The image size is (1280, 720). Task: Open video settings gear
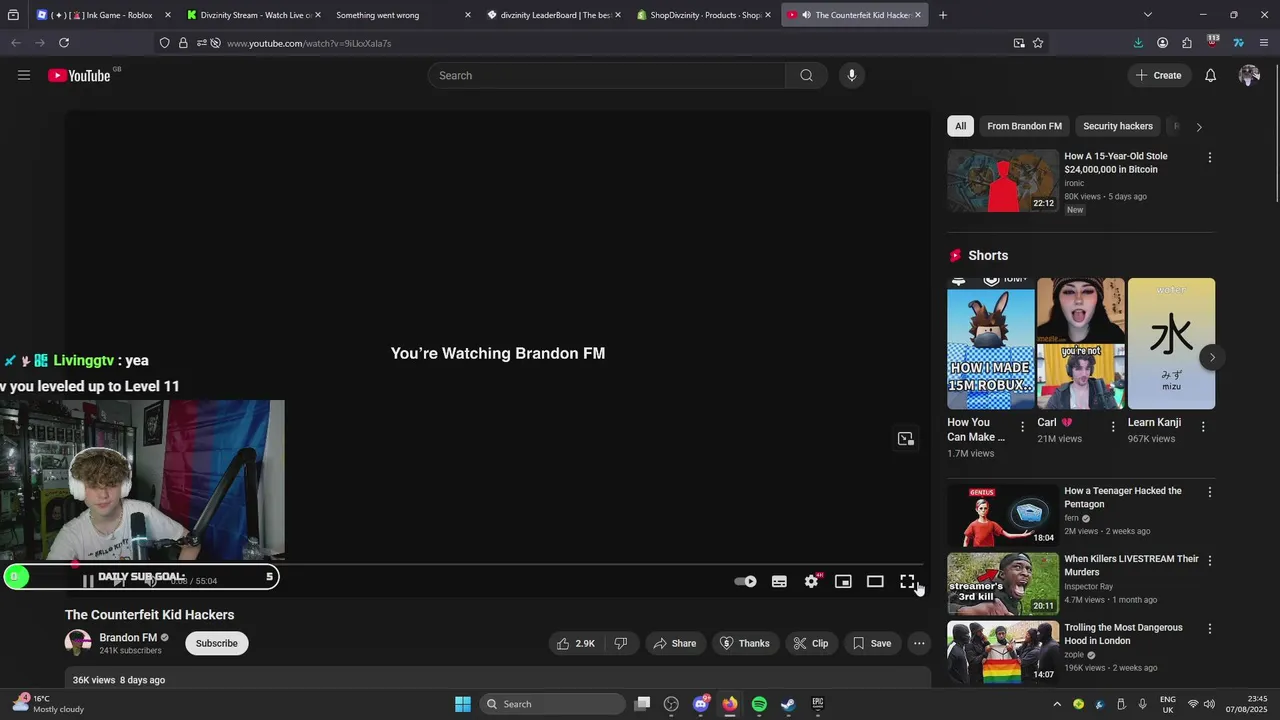pyautogui.click(x=811, y=581)
